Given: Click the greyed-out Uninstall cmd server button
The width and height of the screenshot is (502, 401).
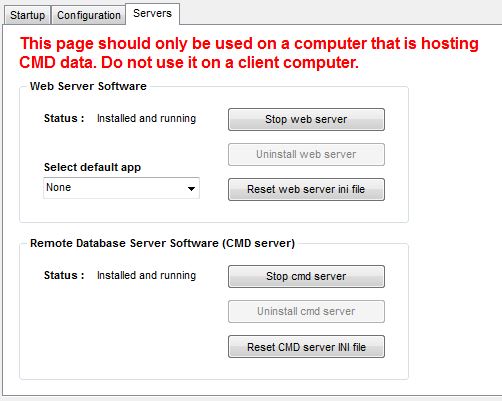Looking at the screenshot, I should [x=306, y=311].
